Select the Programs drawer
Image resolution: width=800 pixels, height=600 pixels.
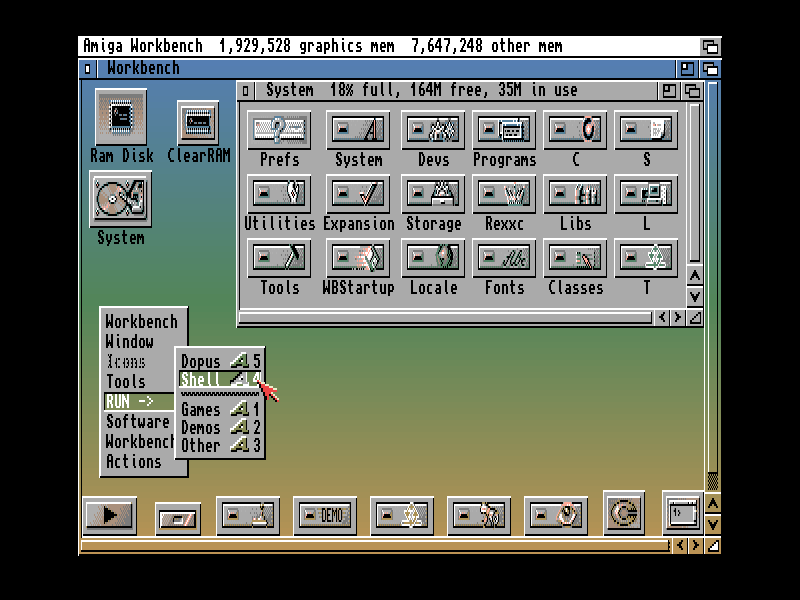point(504,130)
